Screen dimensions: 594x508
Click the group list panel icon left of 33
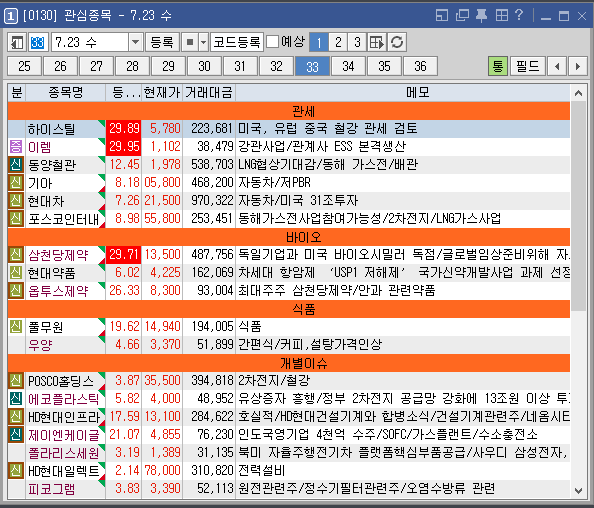[17, 42]
